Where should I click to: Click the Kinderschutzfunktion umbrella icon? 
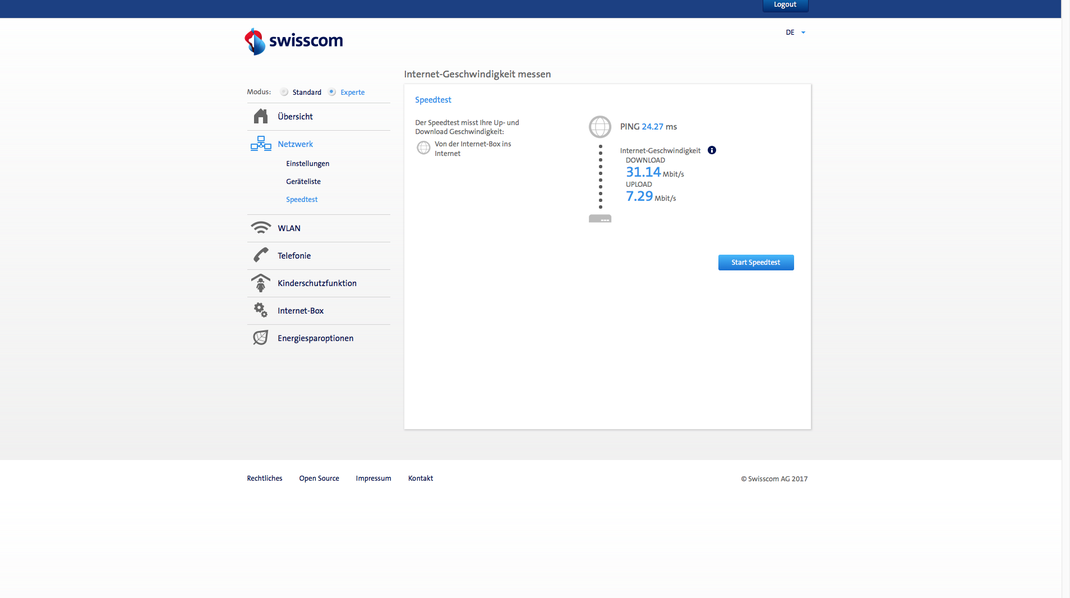(261, 283)
